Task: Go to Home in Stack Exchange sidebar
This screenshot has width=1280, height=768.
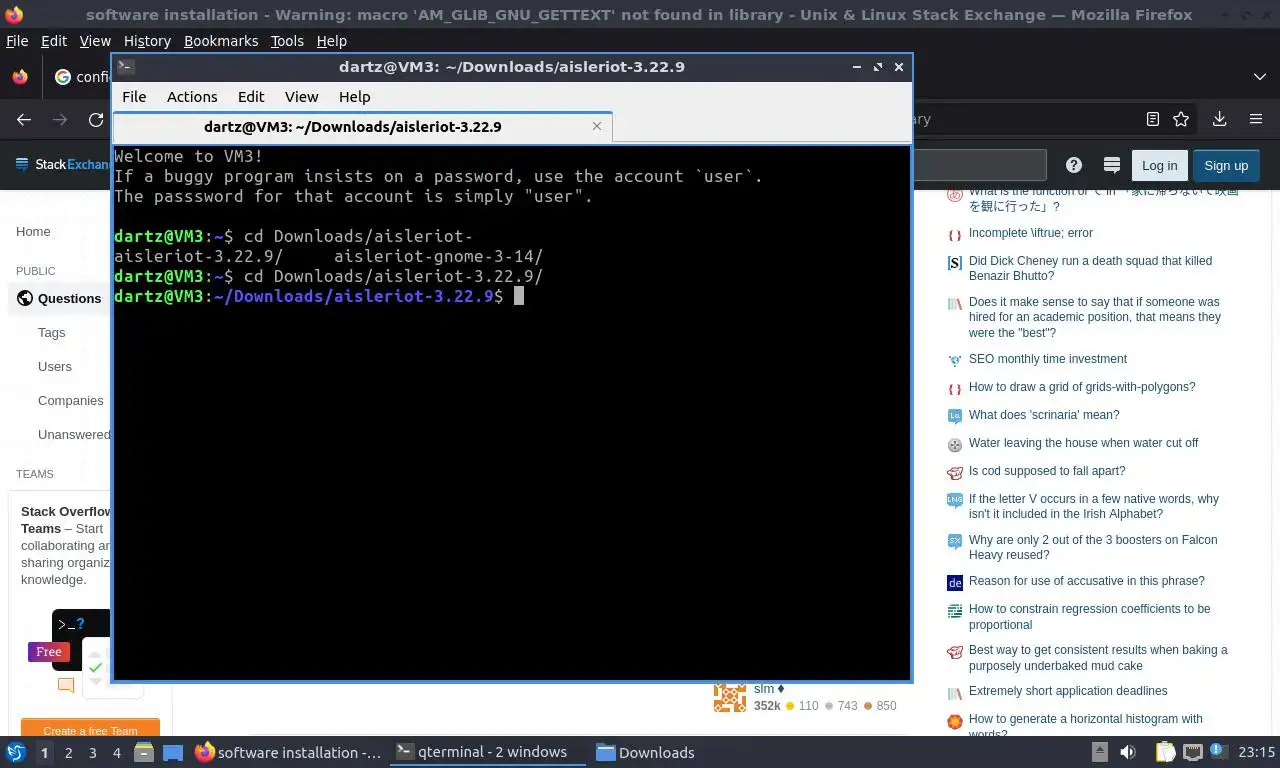Action: click(33, 231)
